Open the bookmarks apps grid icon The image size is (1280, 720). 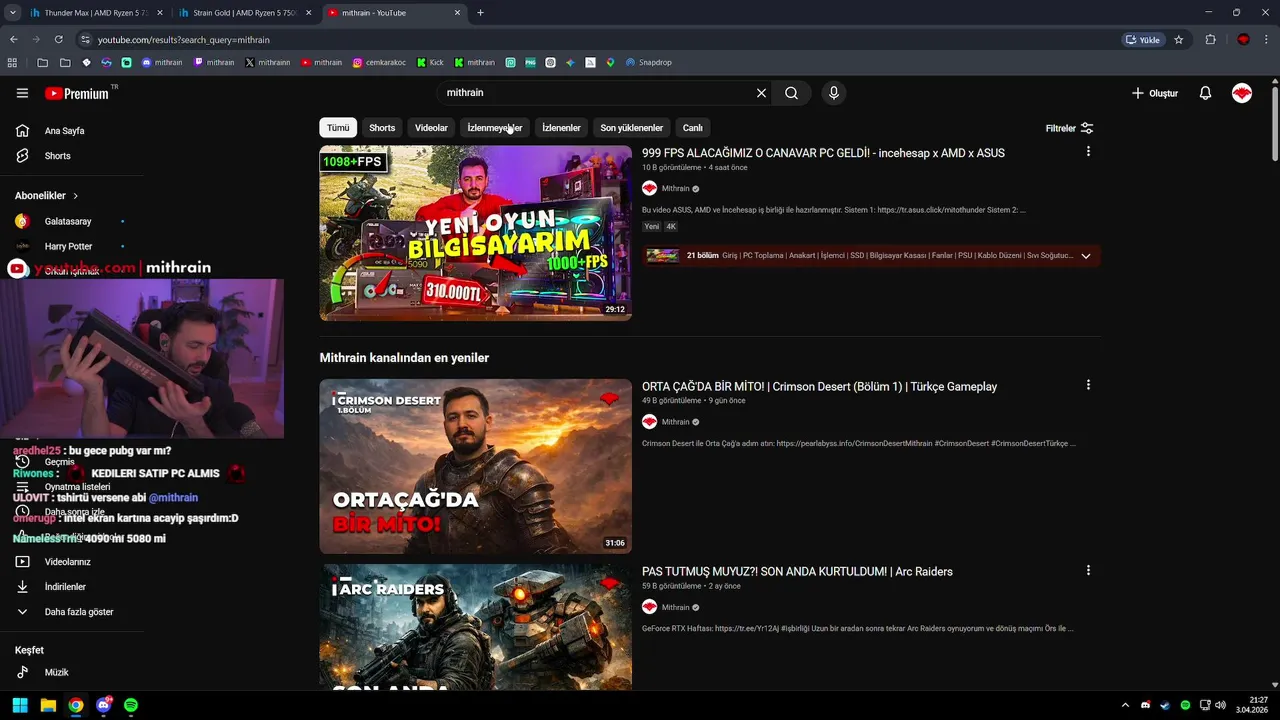coord(12,62)
